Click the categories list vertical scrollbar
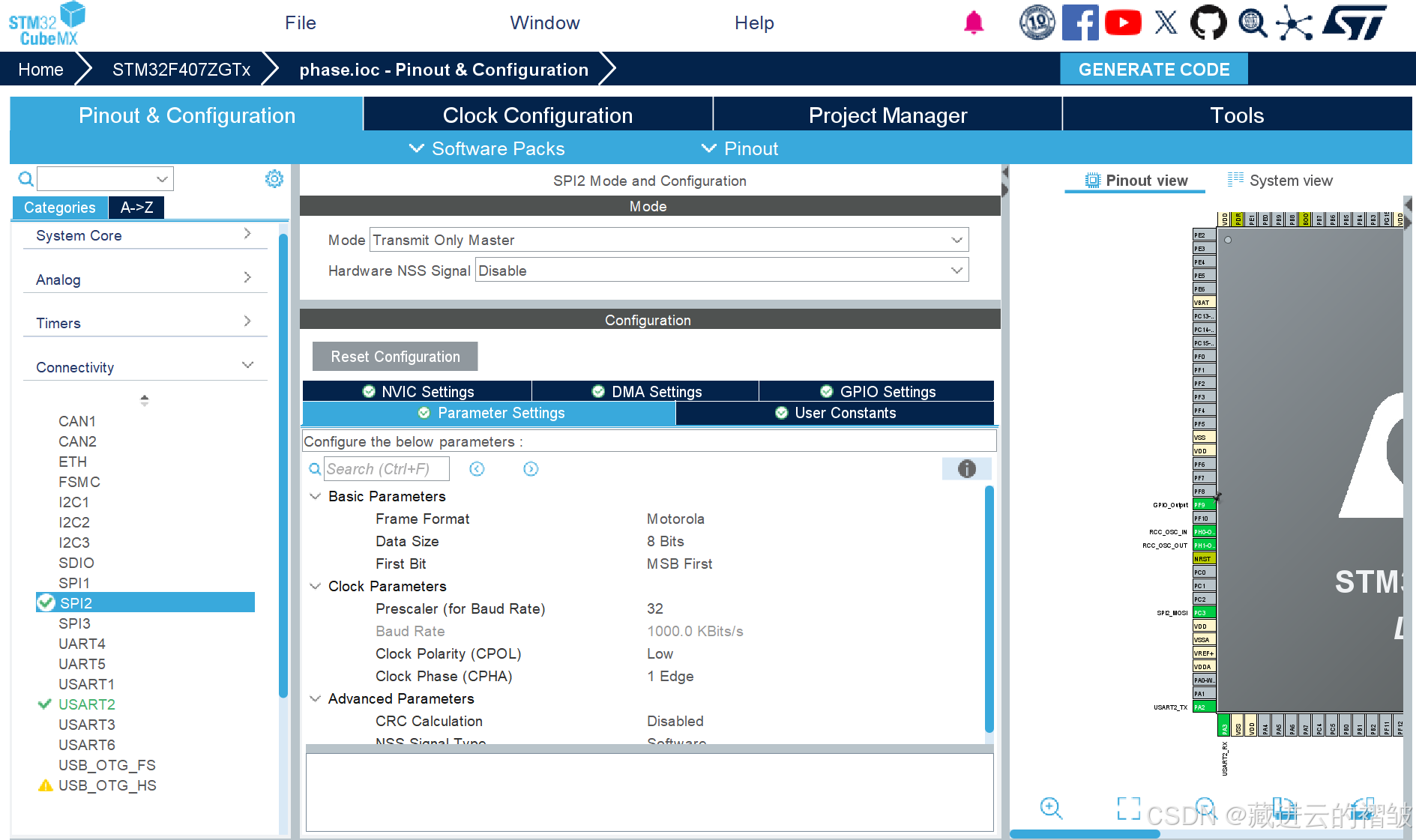The width and height of the screenshot is (1416, 840). coord(283,465)
